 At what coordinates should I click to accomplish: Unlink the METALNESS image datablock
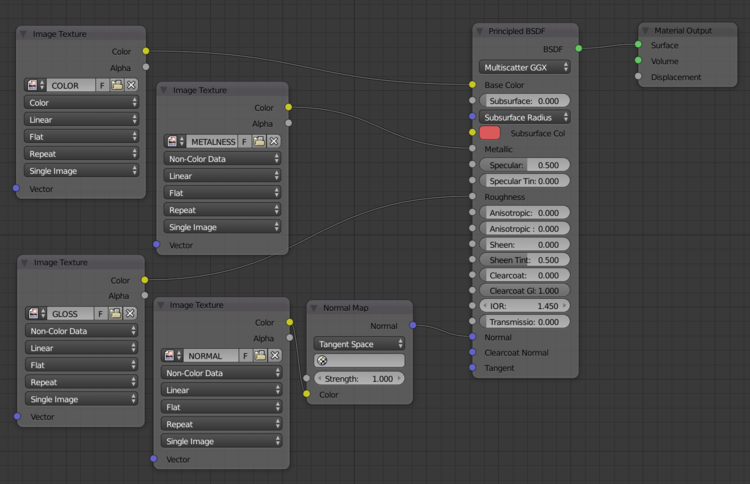click(273, 142)
